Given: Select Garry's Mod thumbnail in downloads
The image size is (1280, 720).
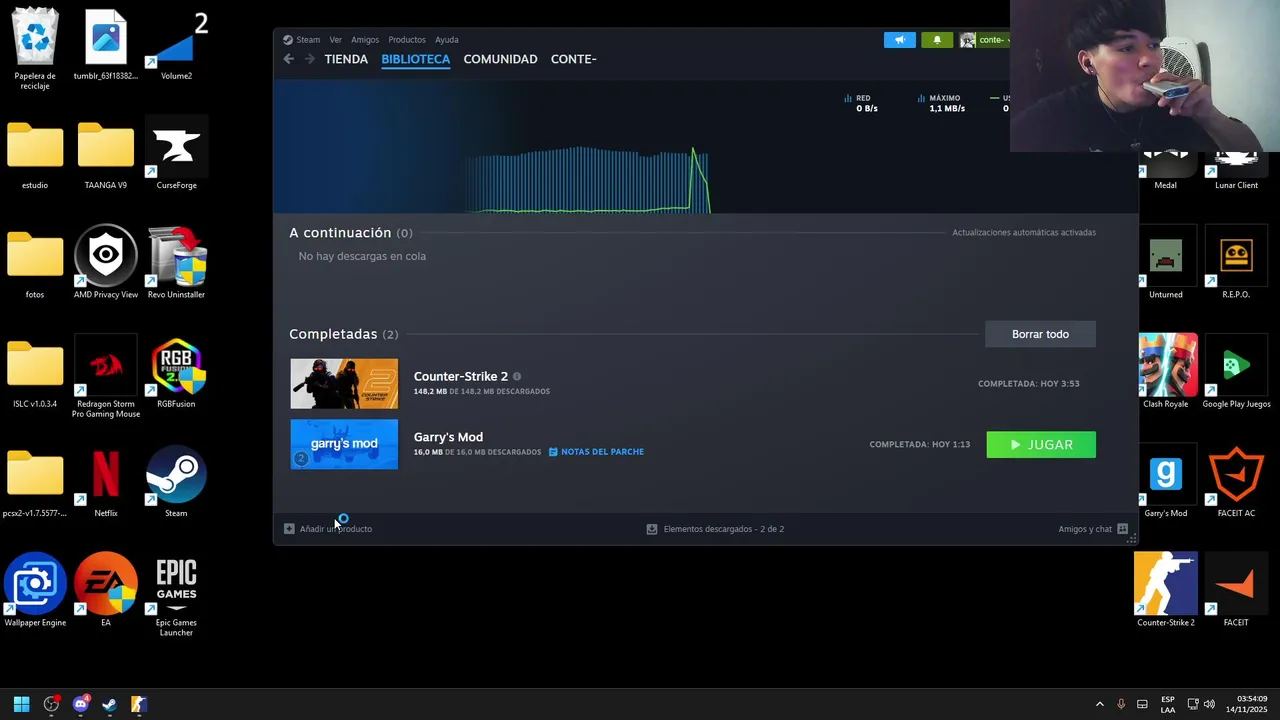Looking at the screenshot, I should coord(344,444).
